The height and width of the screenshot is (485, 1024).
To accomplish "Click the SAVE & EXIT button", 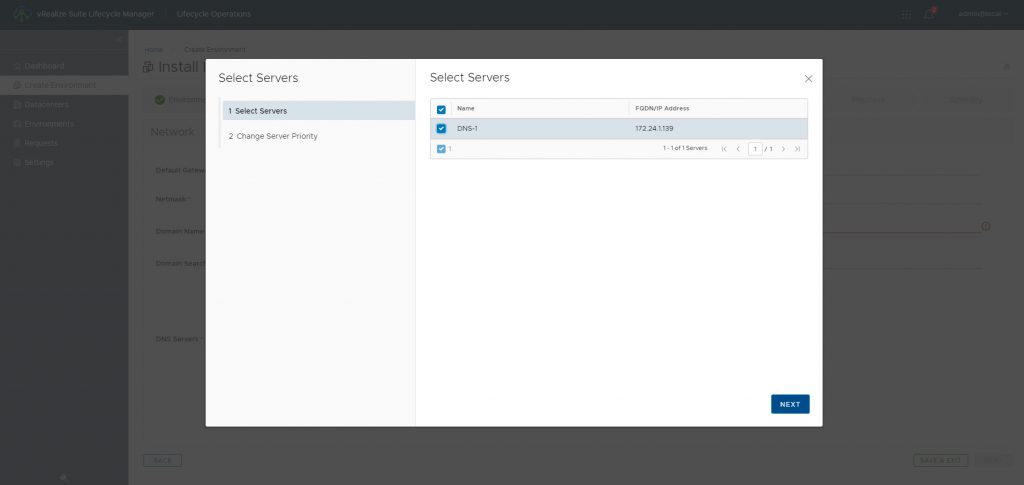I will point(940,460).
